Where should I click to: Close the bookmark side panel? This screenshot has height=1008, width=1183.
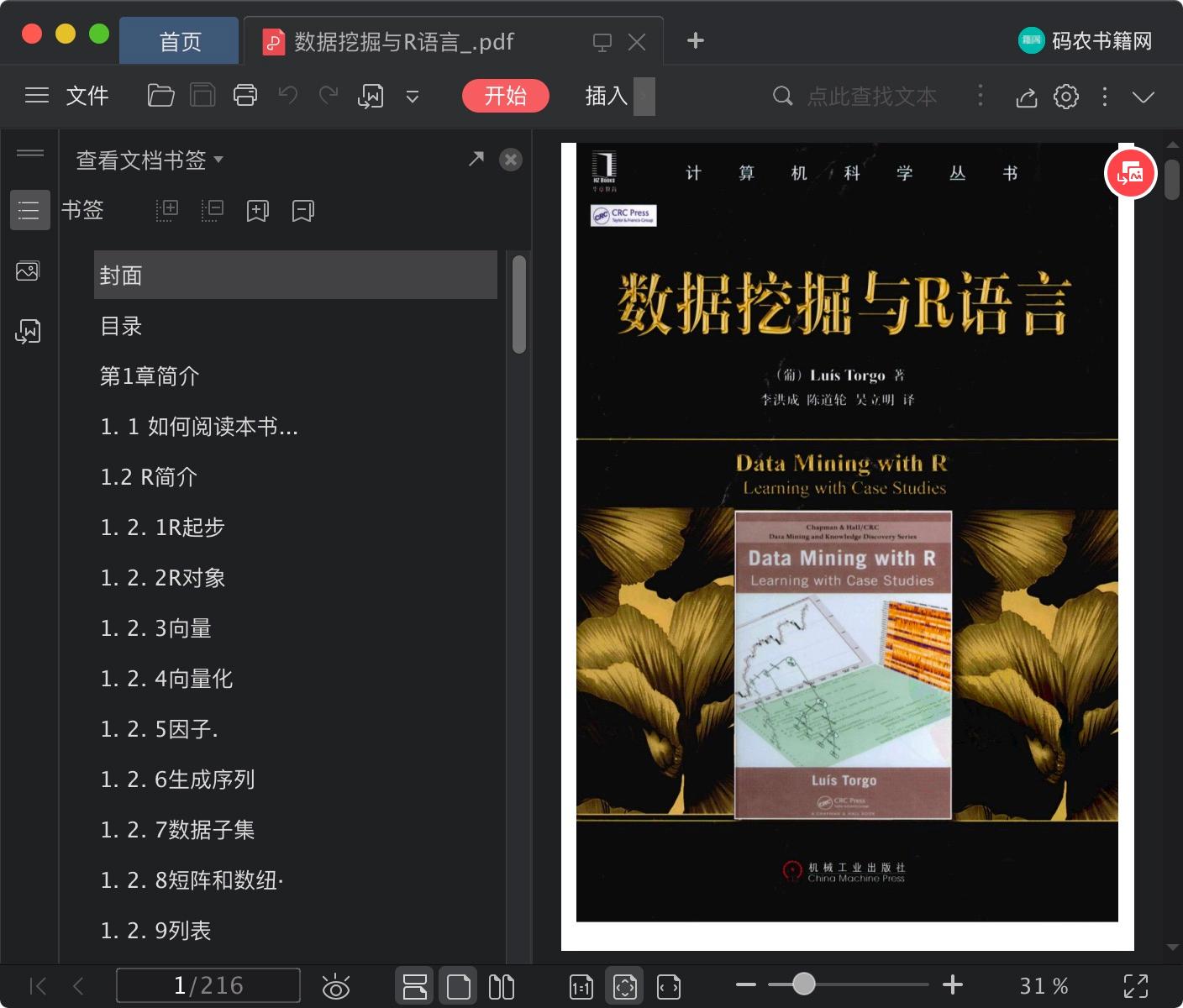click(511, 160)
